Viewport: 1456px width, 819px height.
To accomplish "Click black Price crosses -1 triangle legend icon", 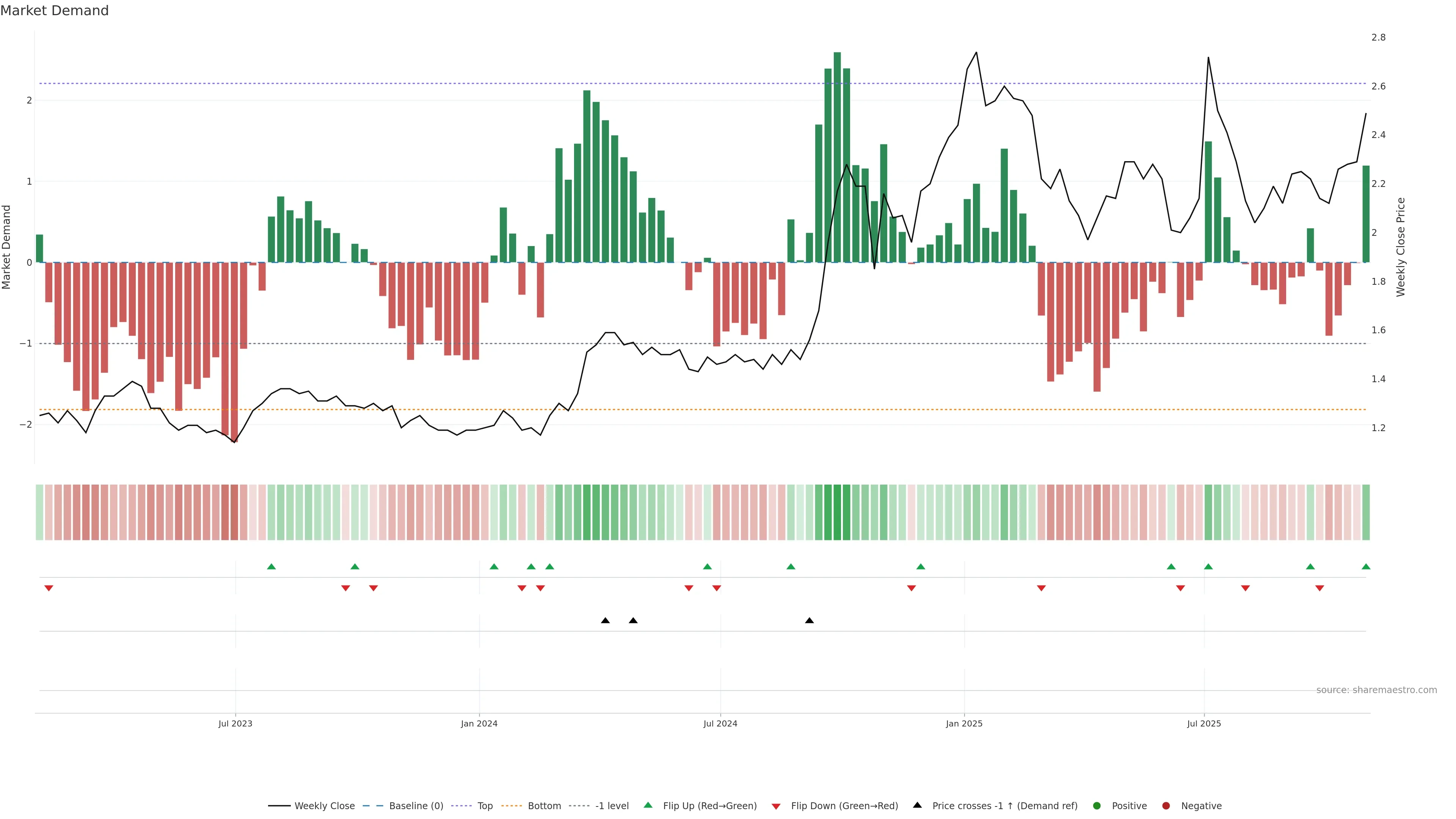I will [917, 805].
